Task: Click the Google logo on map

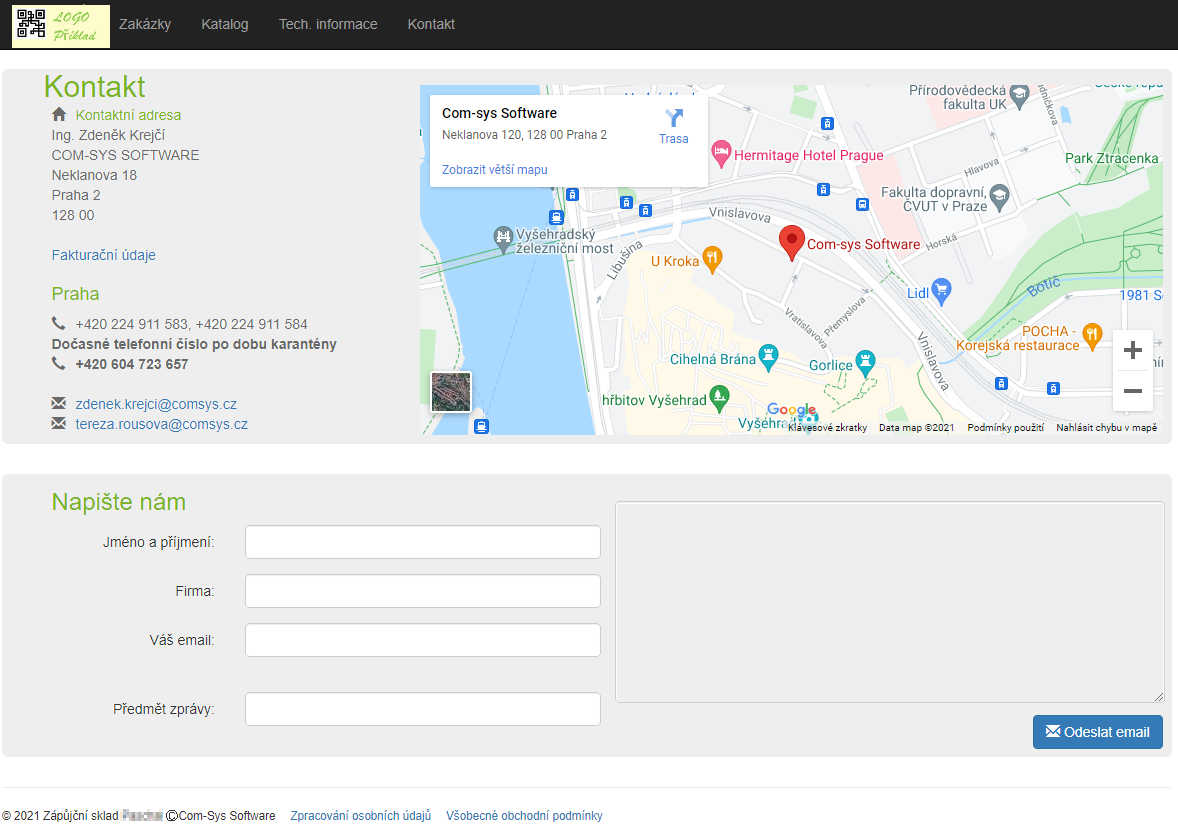Action: [791, 410]
